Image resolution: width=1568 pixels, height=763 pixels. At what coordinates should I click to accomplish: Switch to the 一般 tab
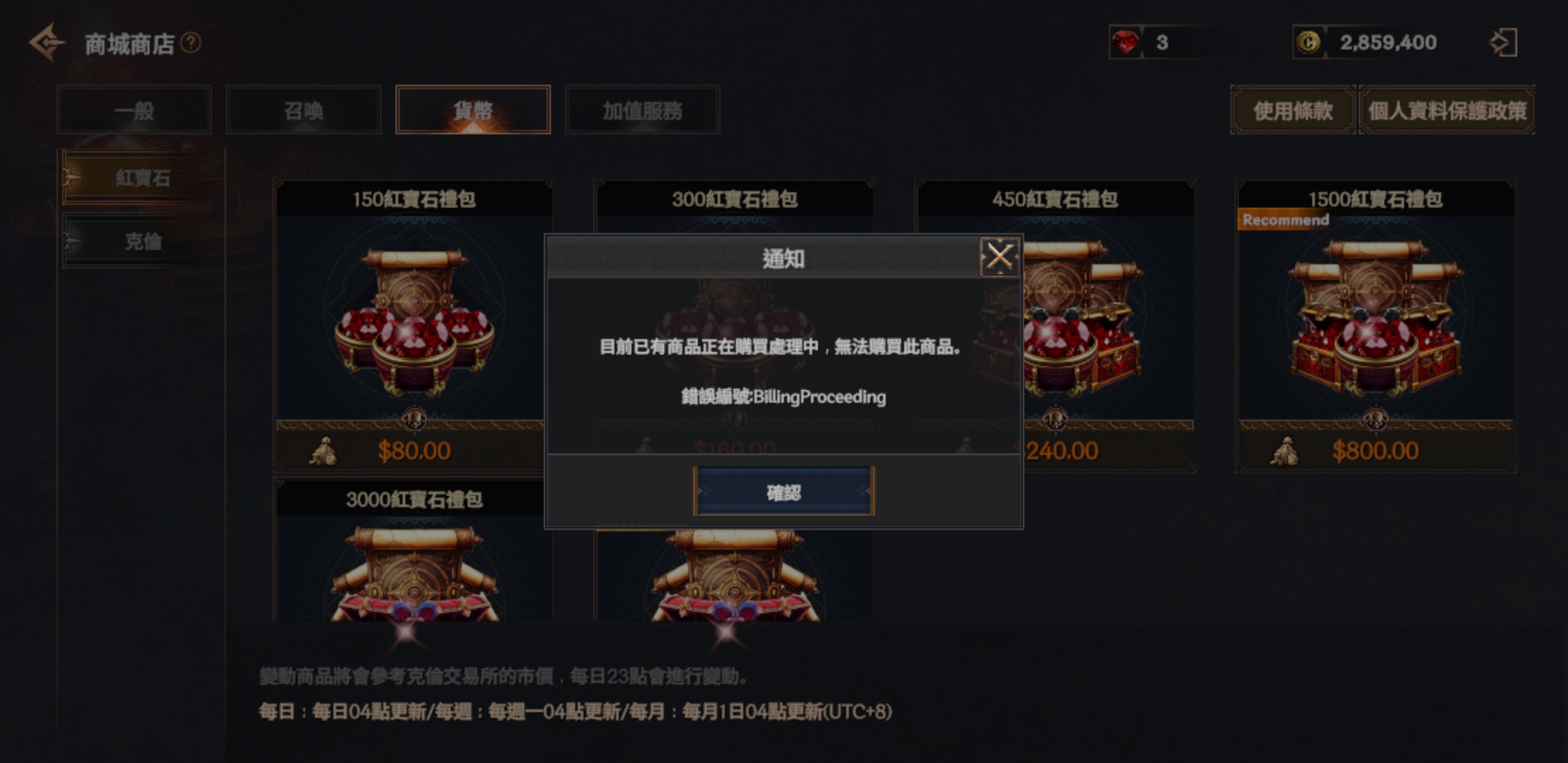134,110
